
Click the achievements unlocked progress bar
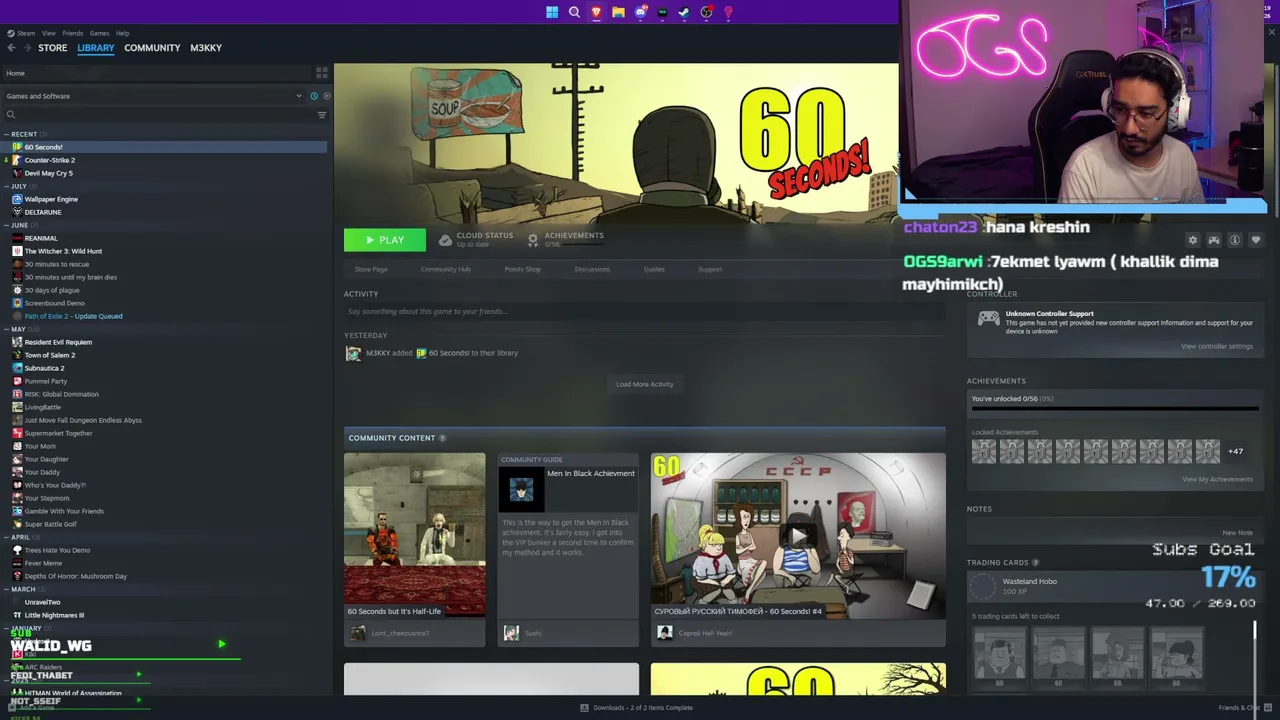(1115, 408)
